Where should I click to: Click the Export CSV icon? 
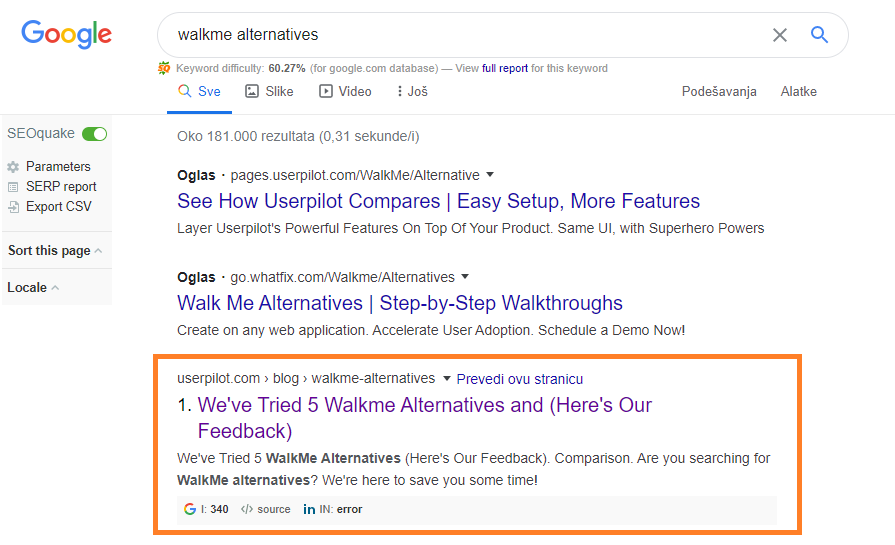(x=13, y=207)
